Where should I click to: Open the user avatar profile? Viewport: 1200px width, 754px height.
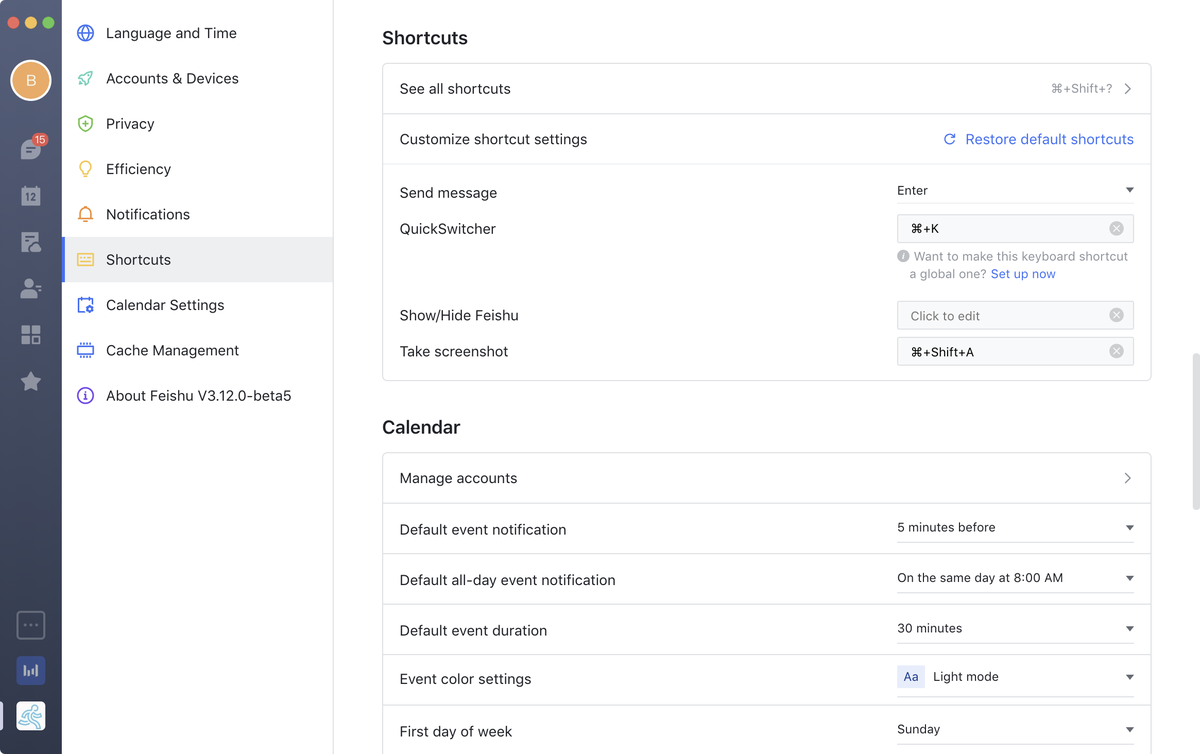31,80
